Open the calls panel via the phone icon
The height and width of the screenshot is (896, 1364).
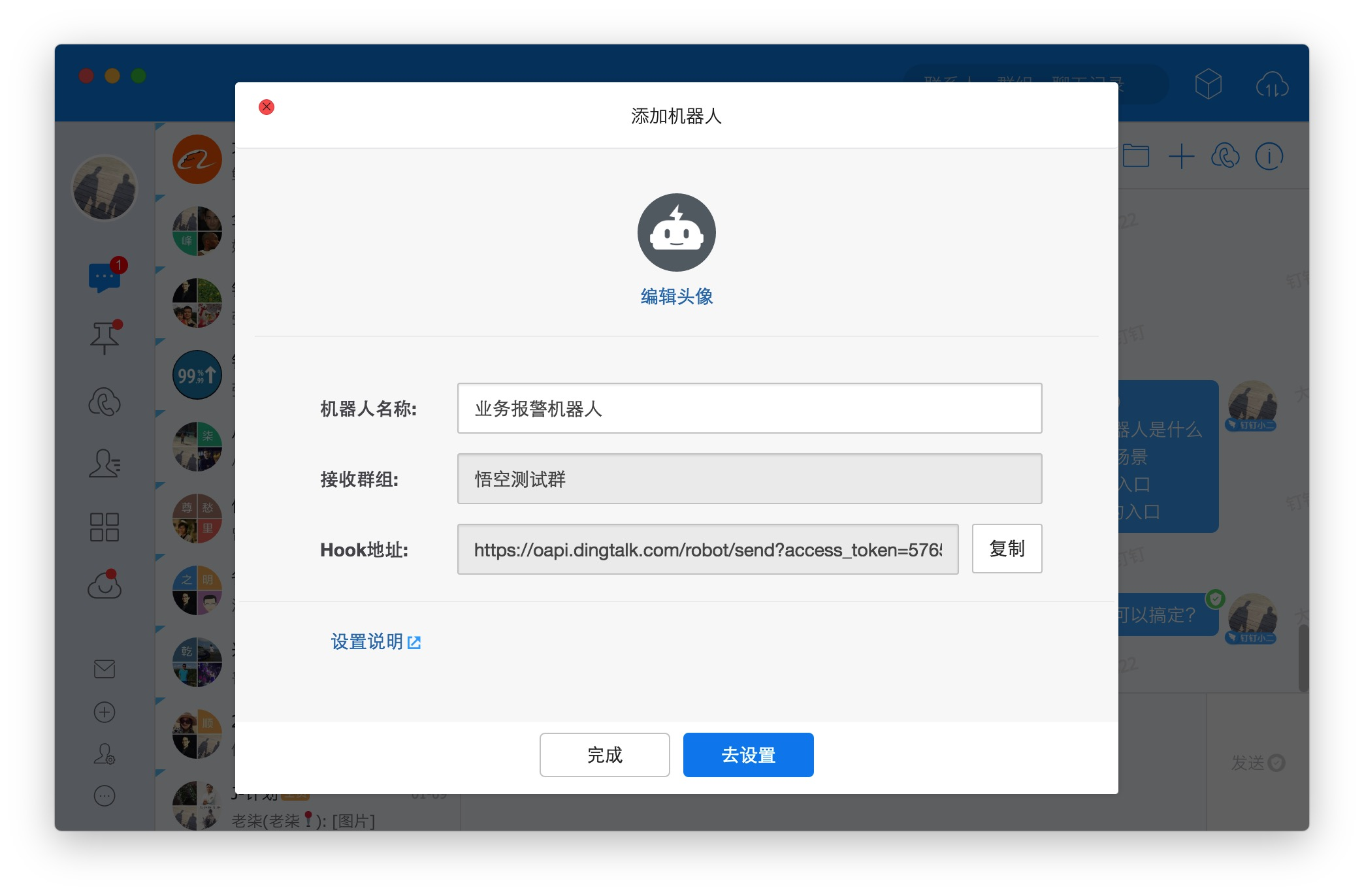coord(103,402)
